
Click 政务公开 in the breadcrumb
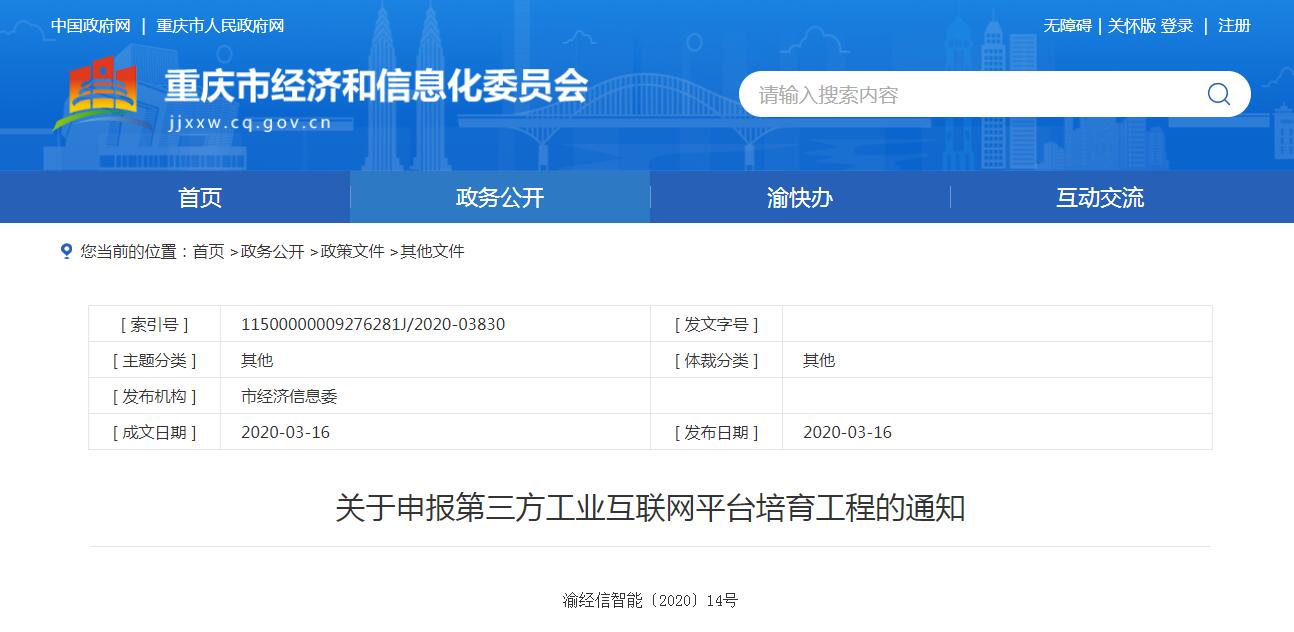(x=272, y=252)
